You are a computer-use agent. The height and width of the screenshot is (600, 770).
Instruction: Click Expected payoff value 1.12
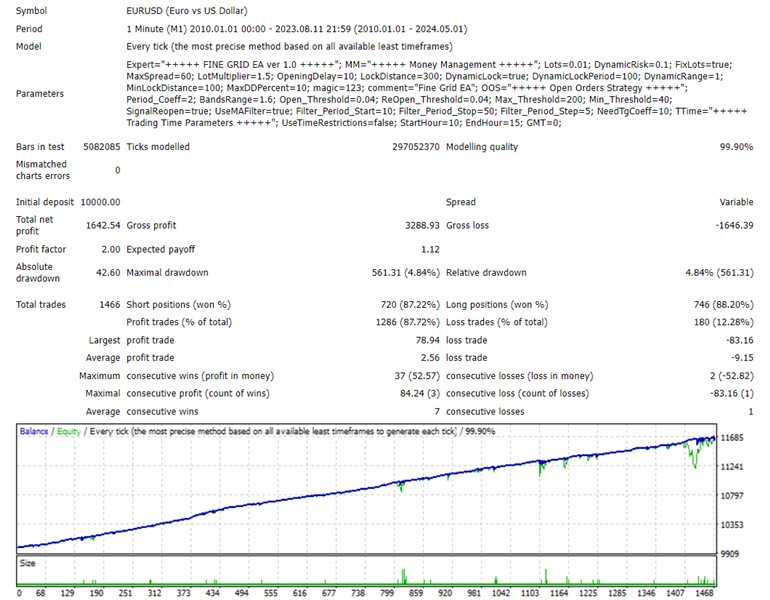click(430, 249)
